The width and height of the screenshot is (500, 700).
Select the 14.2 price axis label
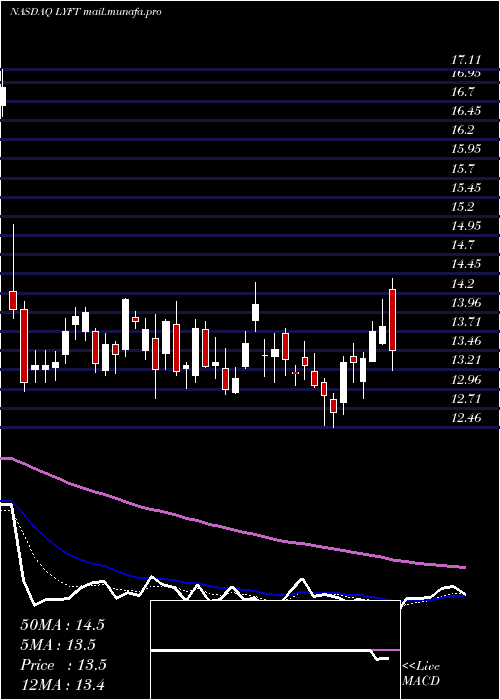coord(462,284)
